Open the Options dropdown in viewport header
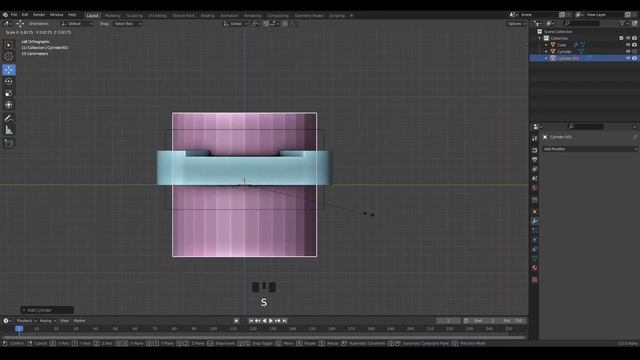The width and height of the screenshot is (640, 360). [x=516, y=24]
